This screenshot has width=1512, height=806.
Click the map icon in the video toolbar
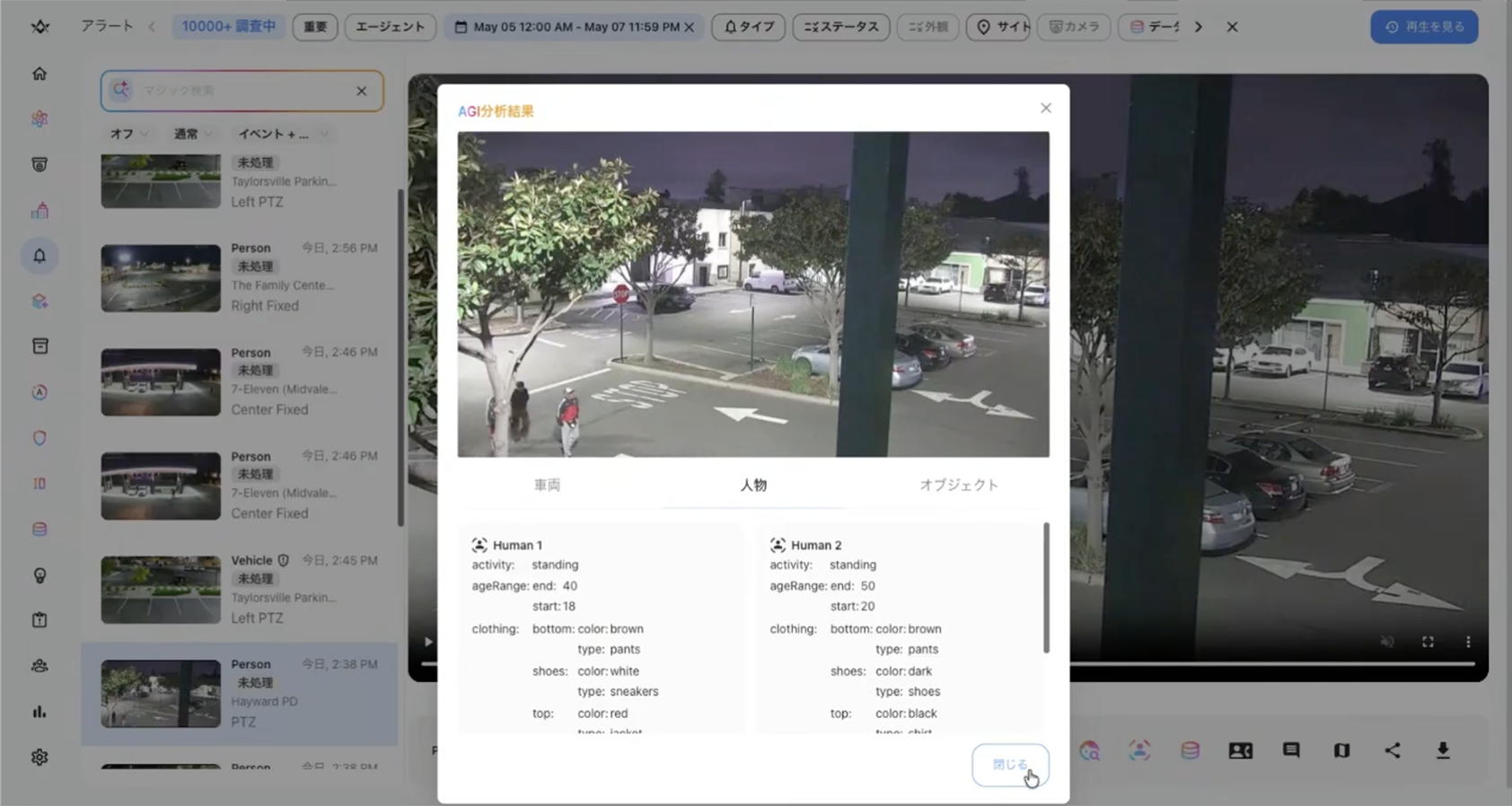pos(1341,750)
